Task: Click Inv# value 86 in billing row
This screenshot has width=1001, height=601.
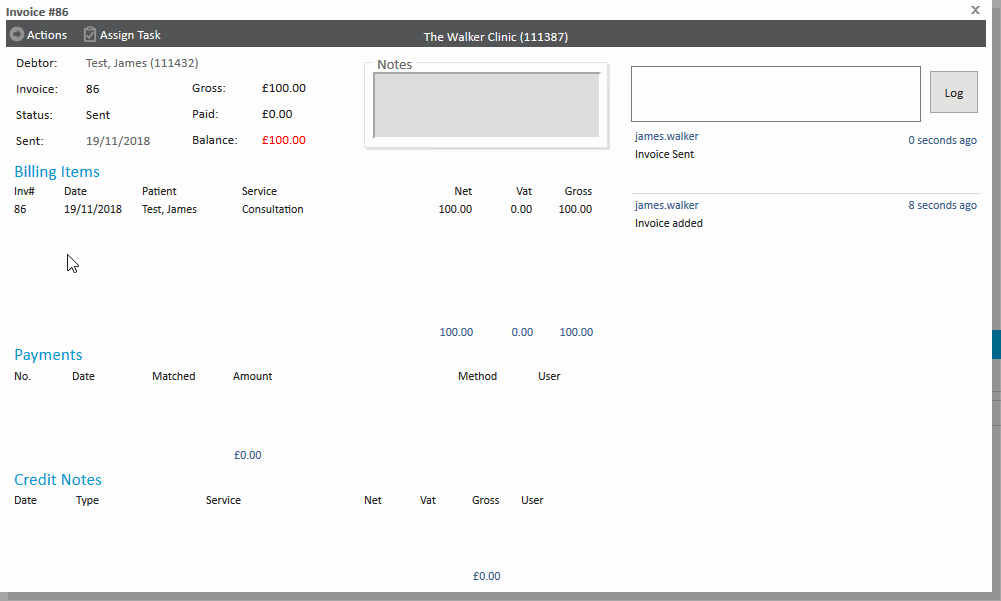Action: click(x=20, y=209)
